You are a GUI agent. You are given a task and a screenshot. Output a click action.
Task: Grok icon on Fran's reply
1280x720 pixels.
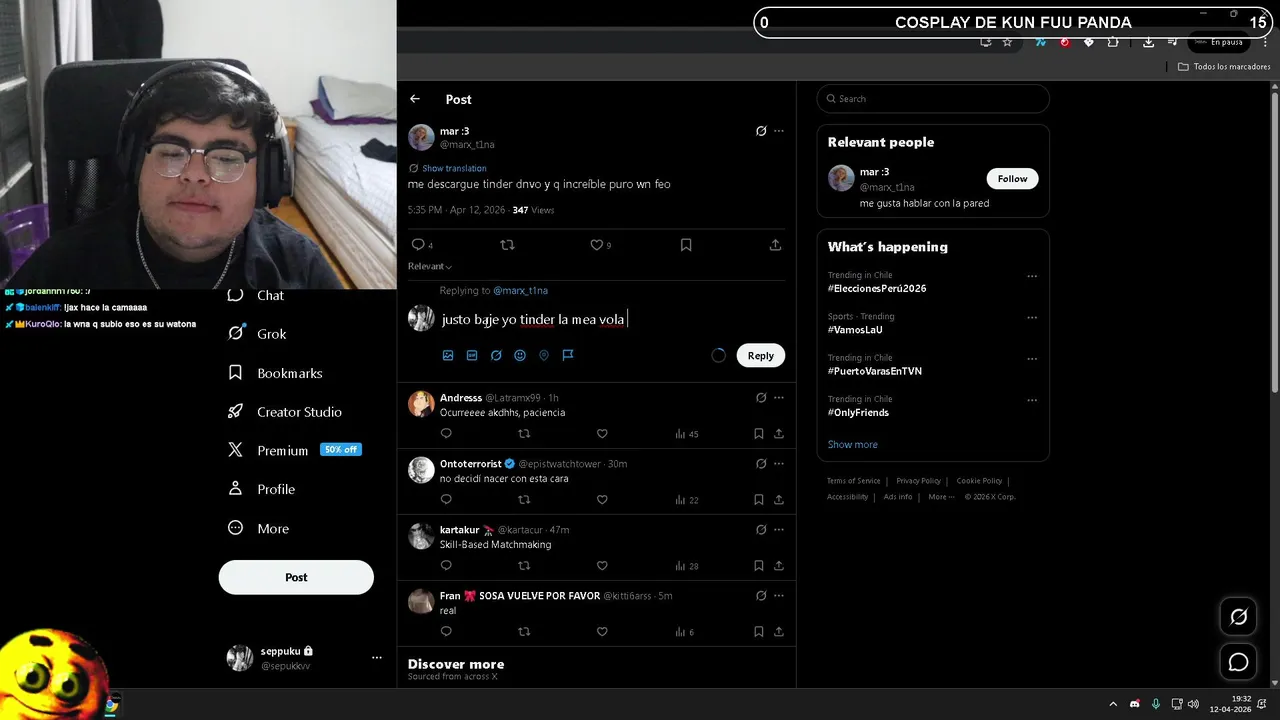pos(761,596)
